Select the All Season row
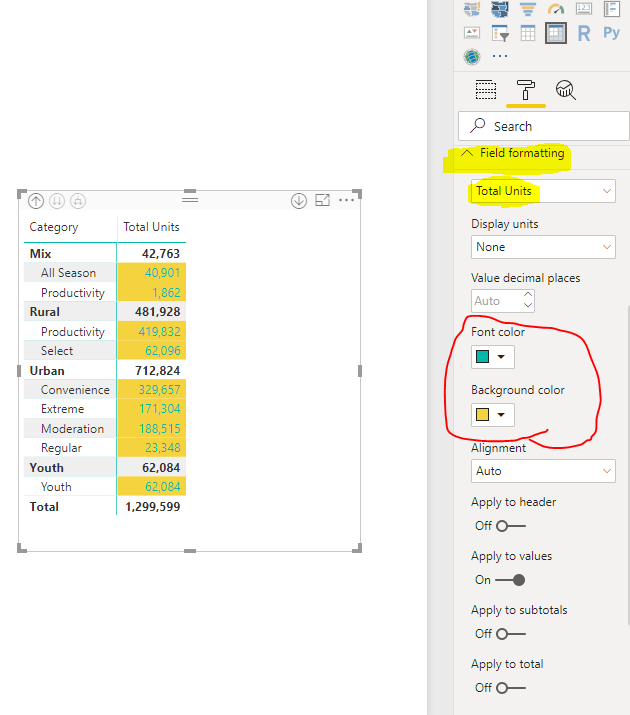 click(68, 273)
